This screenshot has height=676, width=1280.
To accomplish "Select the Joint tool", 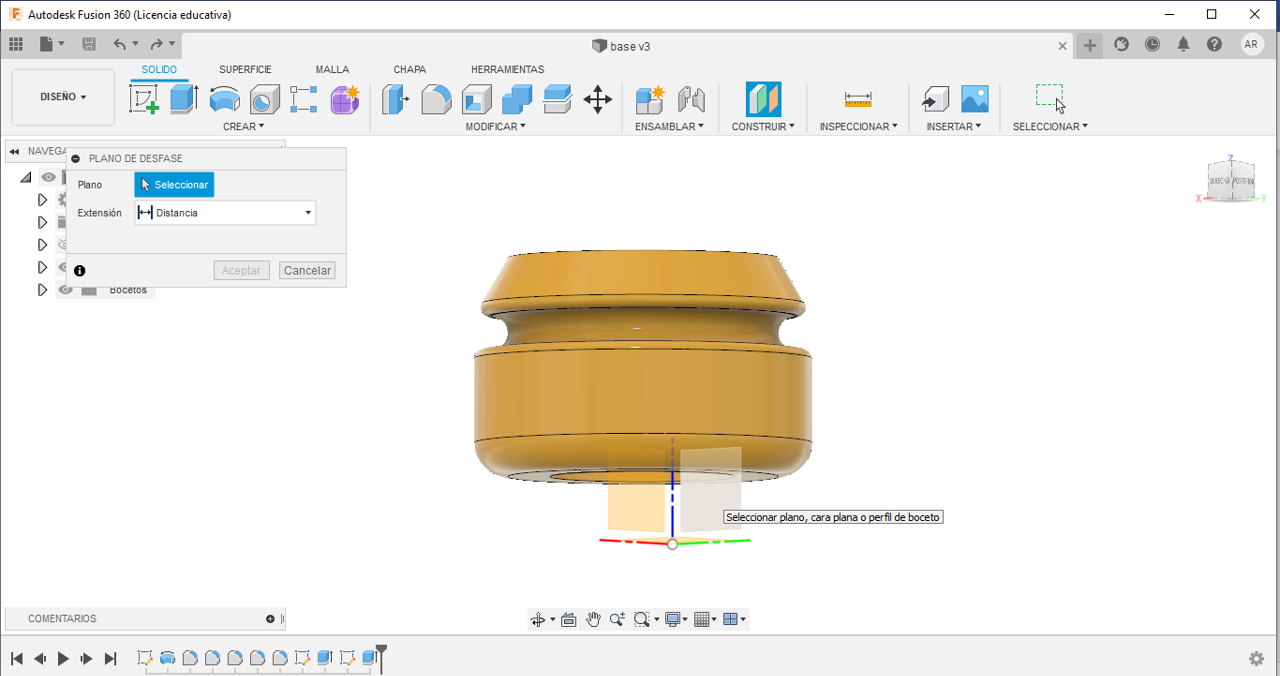I will click(x=690, y=99).
